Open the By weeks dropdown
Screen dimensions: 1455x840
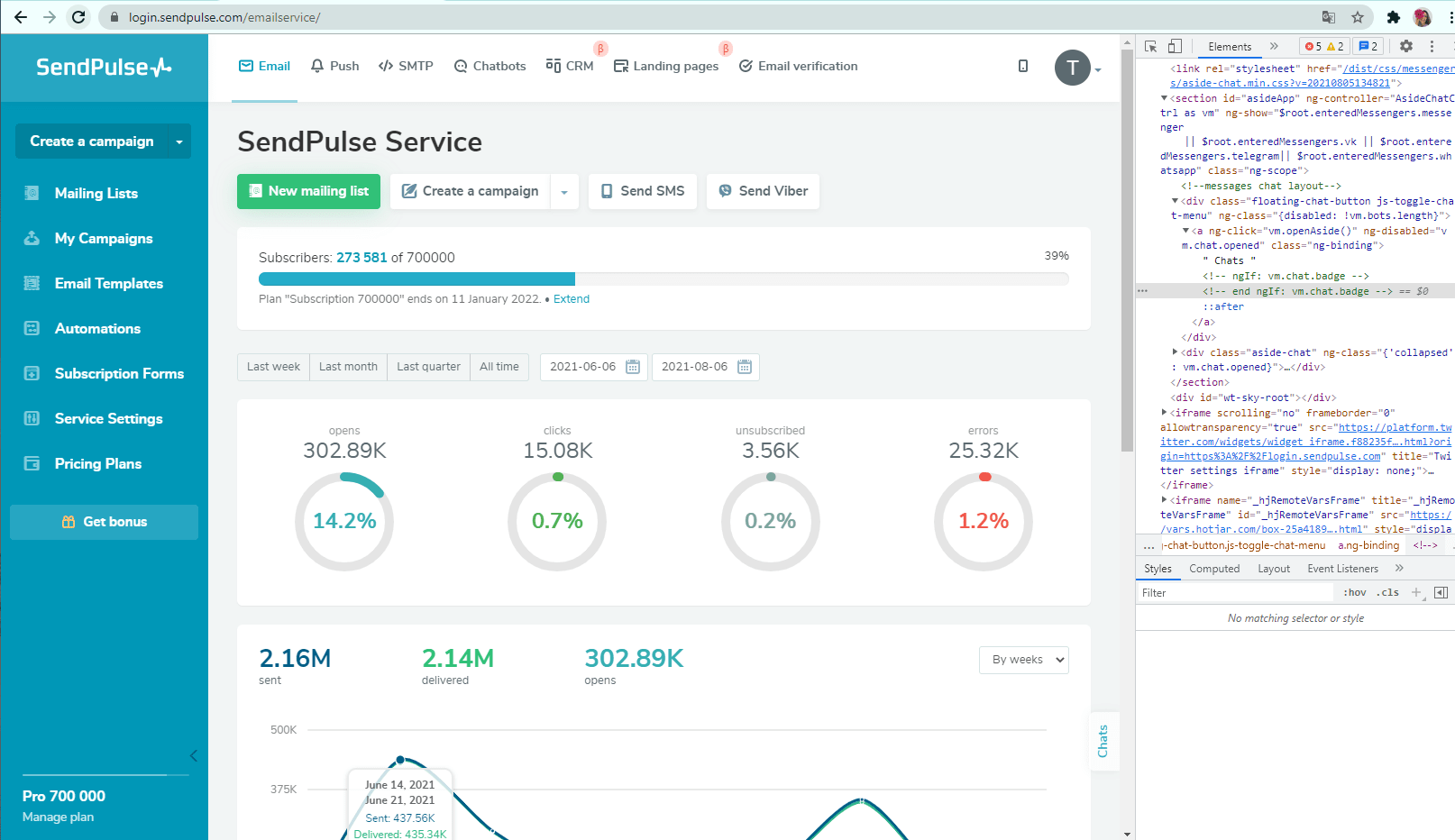pyautogui.click(x=1023, y=660)
